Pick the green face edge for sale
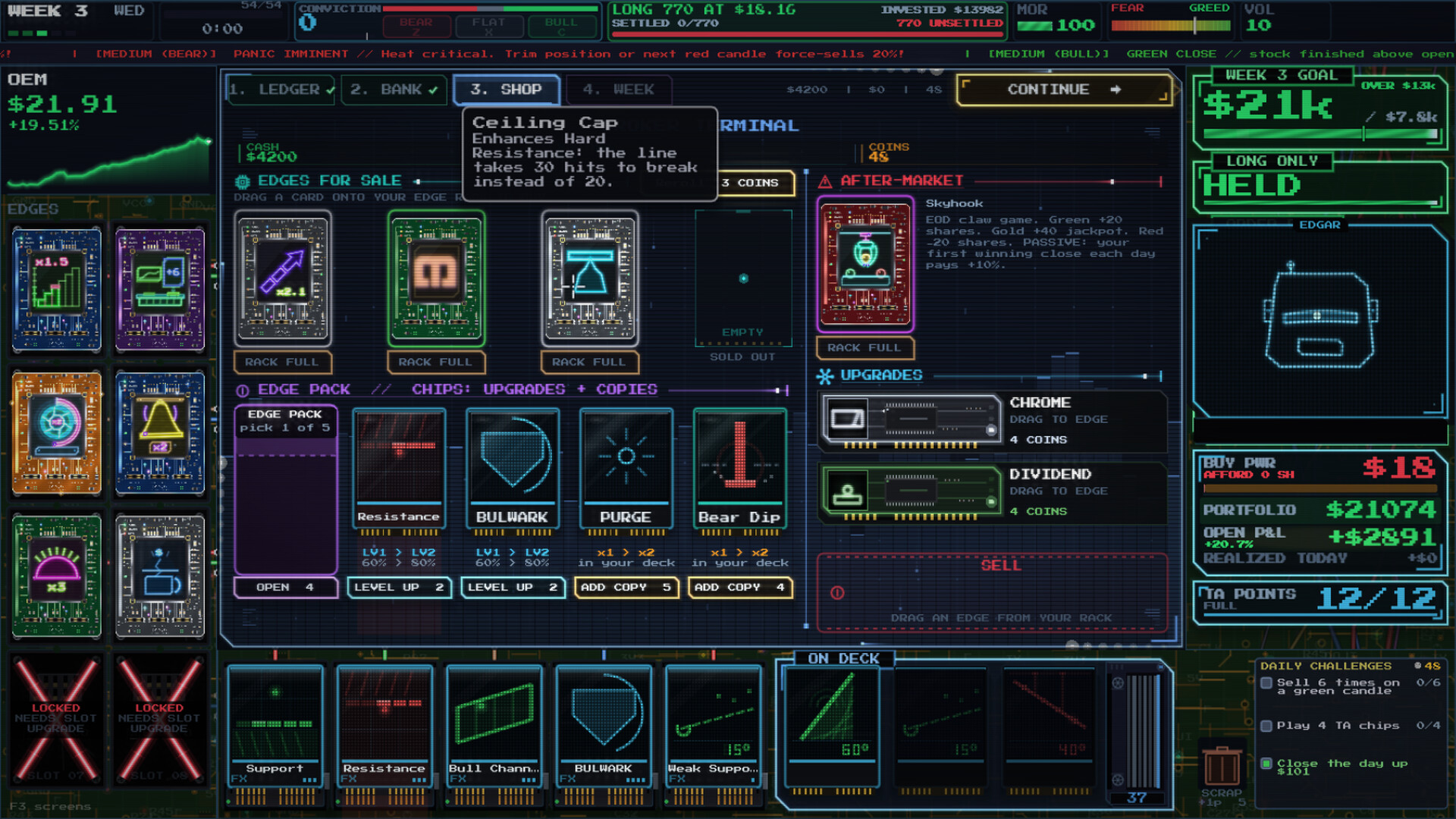The width and height of the screenshot is (1456, 819). [x=436, y=278]
